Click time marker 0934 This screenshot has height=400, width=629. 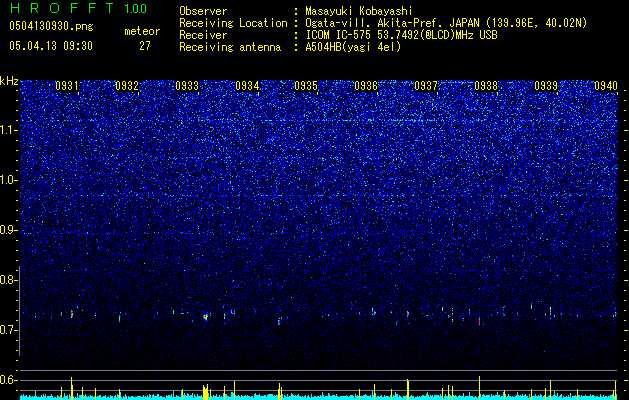[x=247, y=85]
